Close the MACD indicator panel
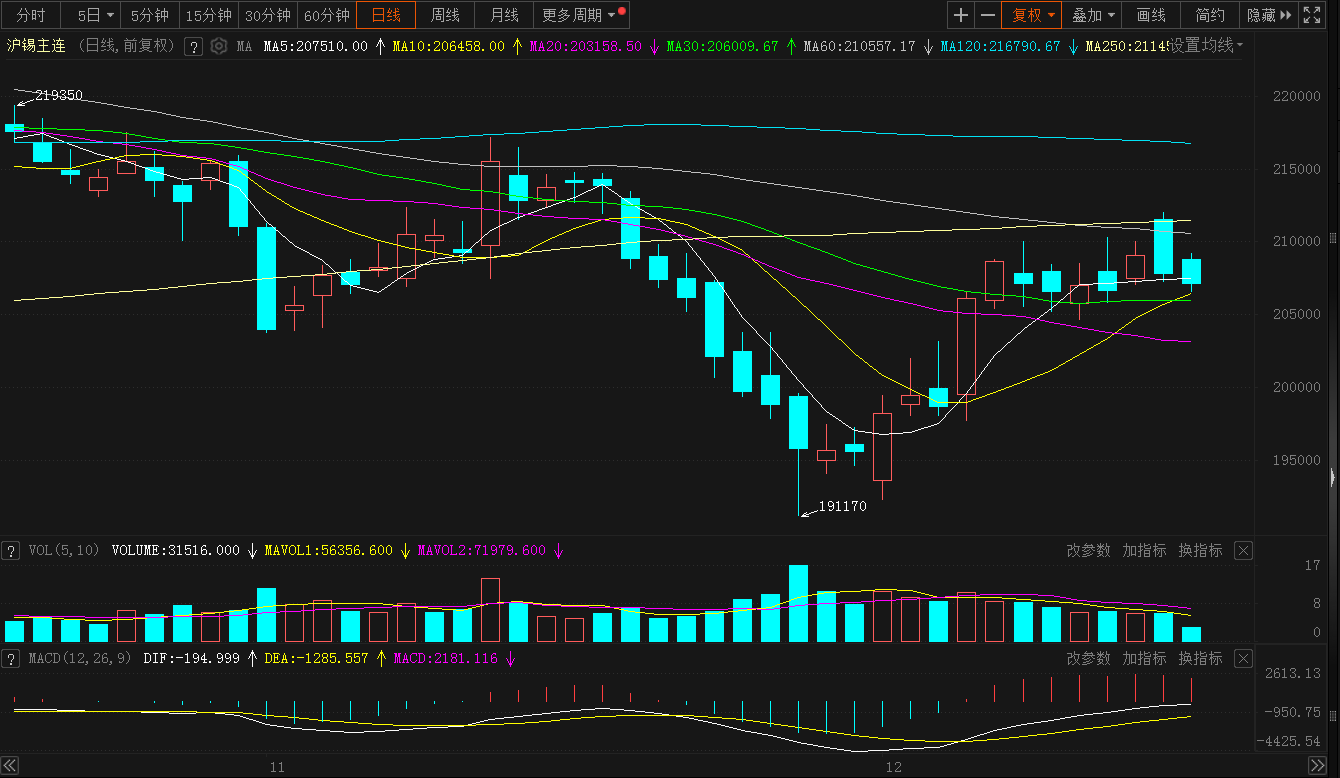The height and width of the screenshot is (778, 1340). click(1243, 658)
